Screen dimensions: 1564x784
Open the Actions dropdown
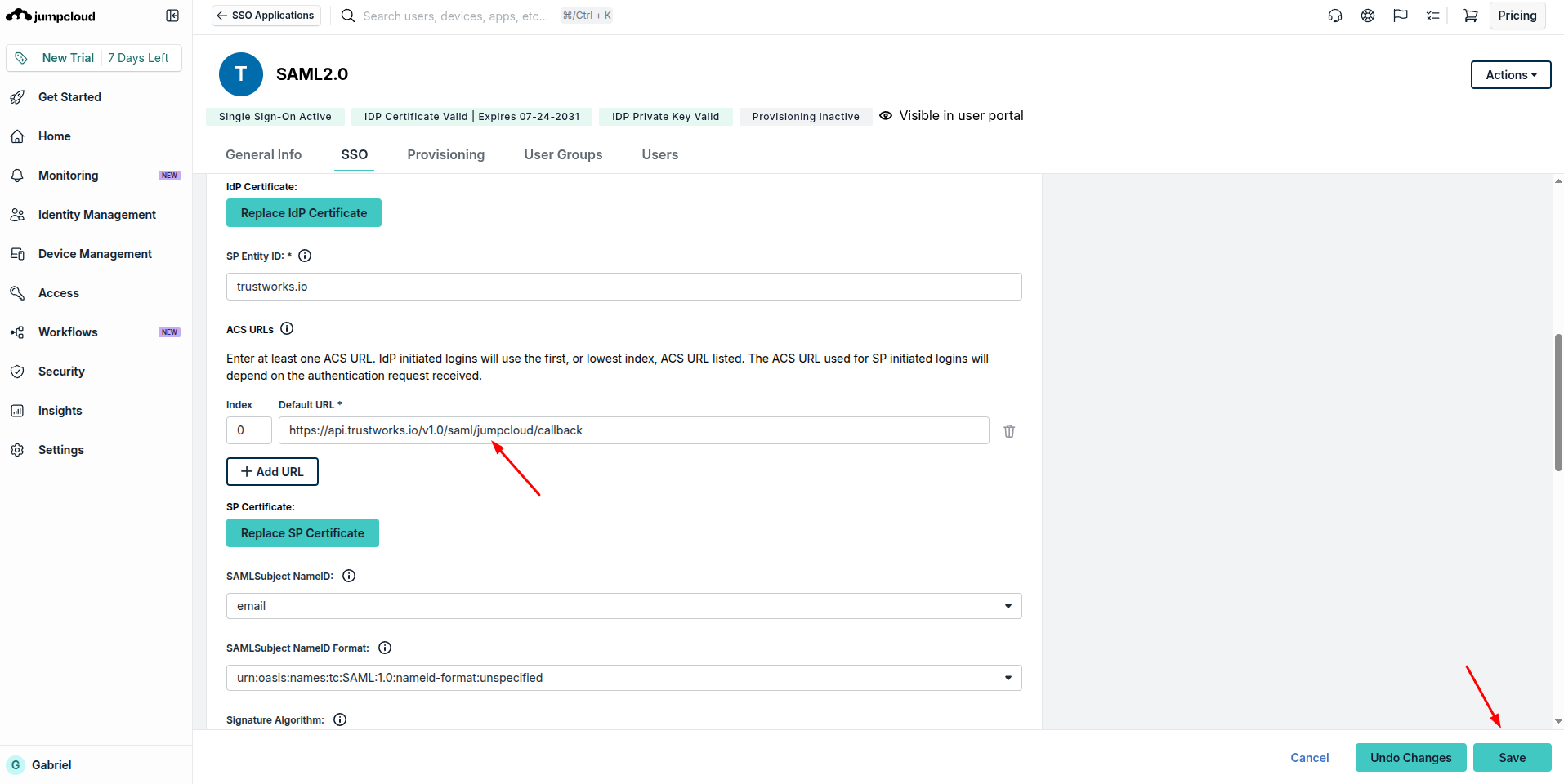[1511, 75]
